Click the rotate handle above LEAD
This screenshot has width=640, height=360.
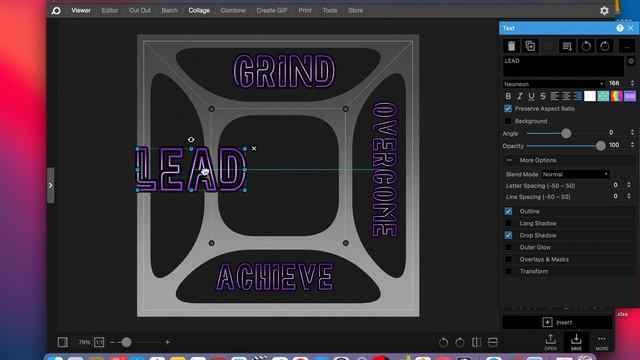[191, 140]
